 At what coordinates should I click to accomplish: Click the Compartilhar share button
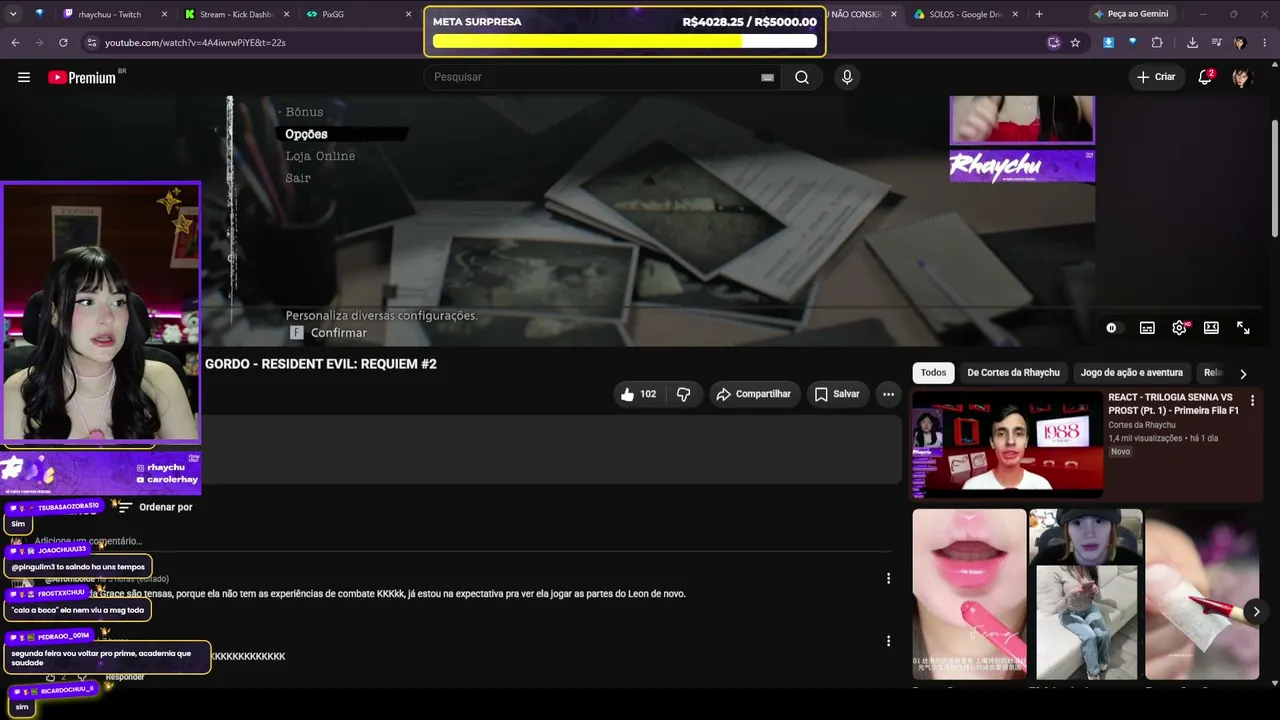click(754, 394)
